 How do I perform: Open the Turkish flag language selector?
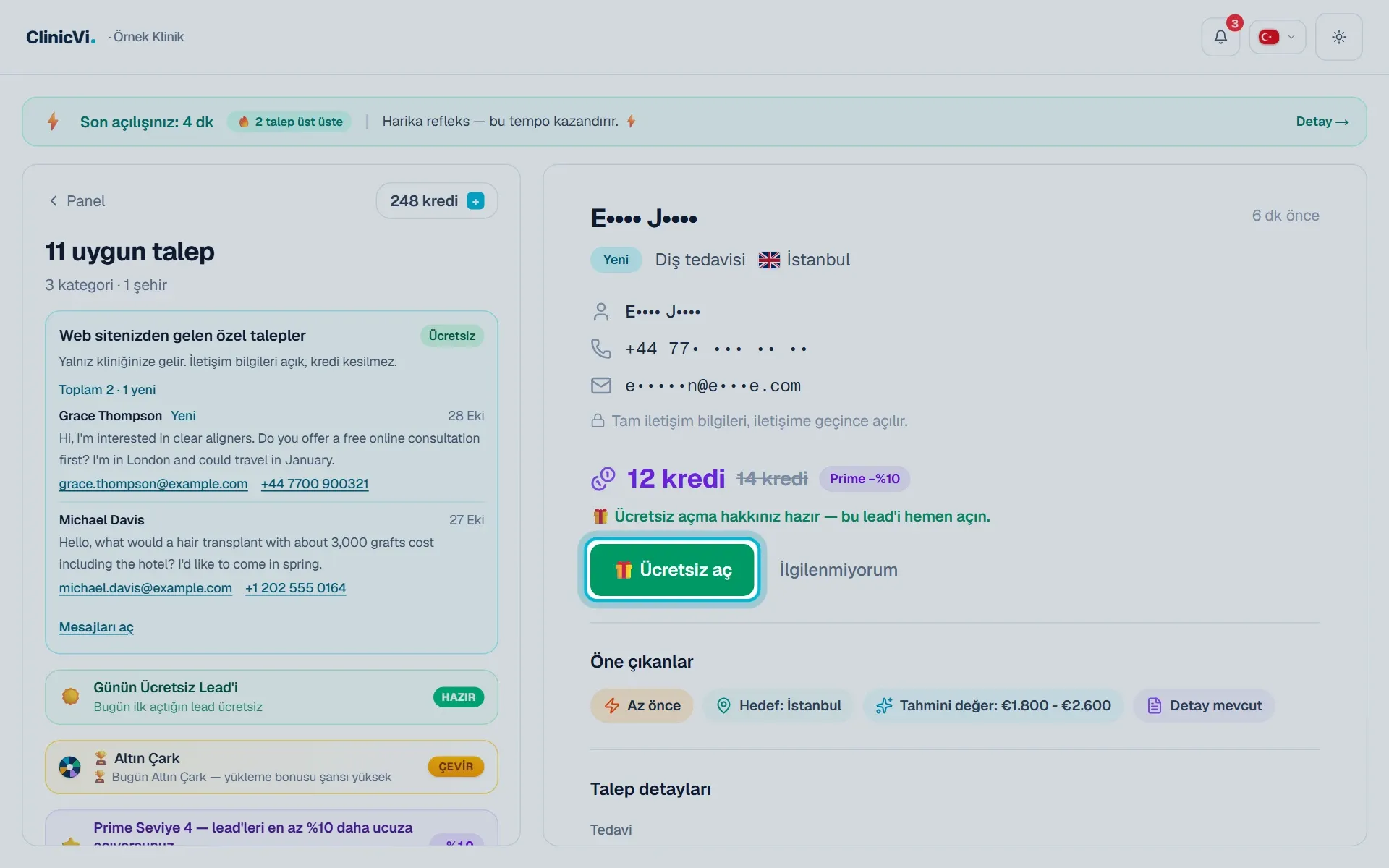(1277, 37)
